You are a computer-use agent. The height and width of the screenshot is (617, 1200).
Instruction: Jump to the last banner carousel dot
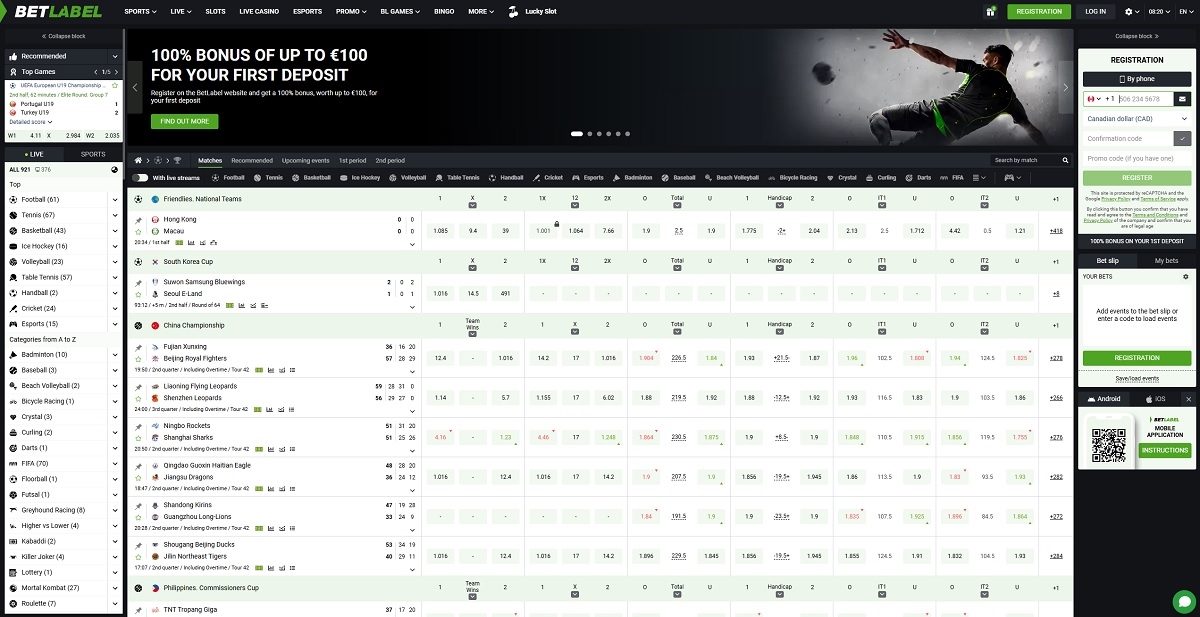coord(628,133)
